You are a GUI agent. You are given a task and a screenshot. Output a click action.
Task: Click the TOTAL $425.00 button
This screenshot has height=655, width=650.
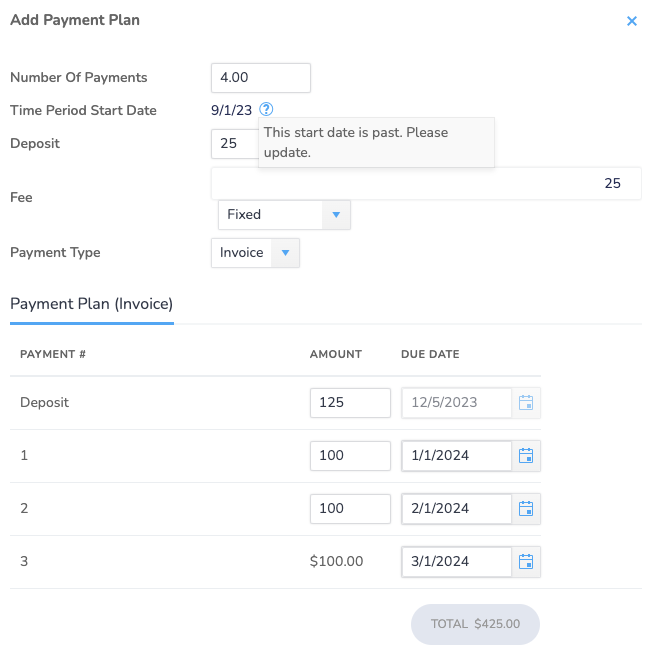point(475,624)
